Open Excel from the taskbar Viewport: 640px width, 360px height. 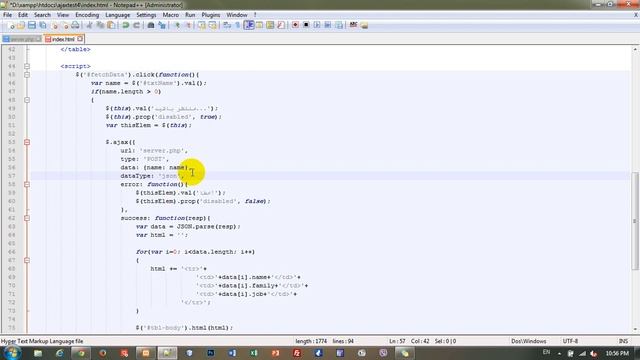pyautogui.click(x=254, y=353)
